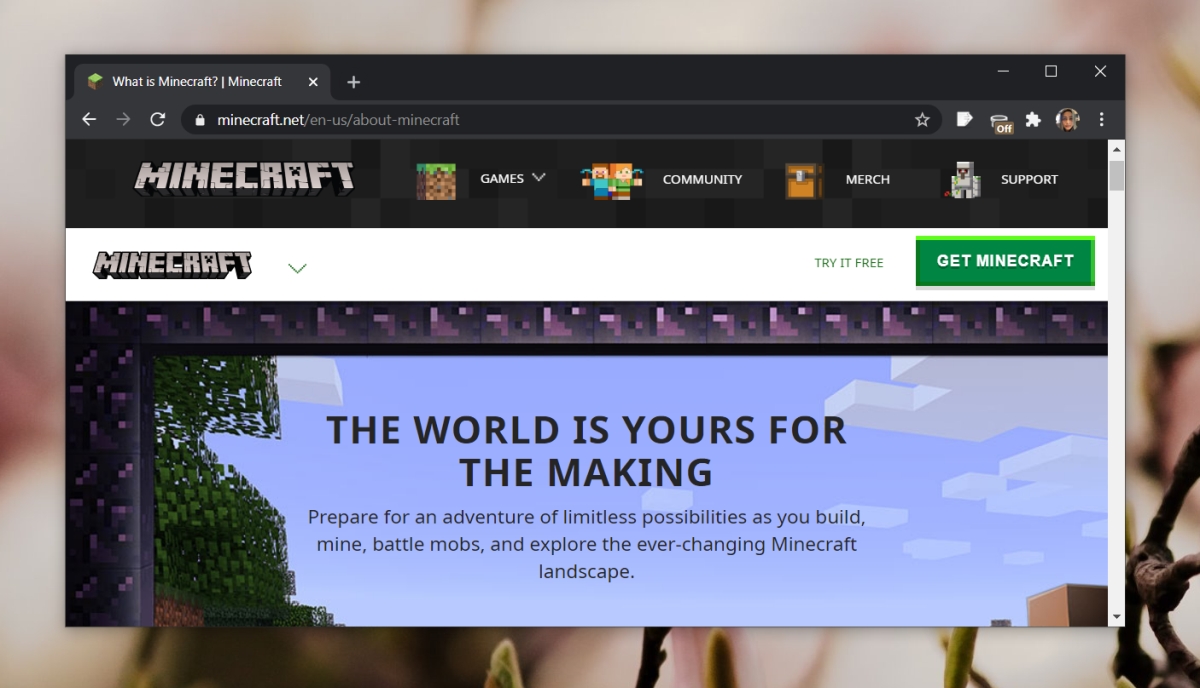The image size is (1200, 688).
Task: Open the Chrome profile avatar
Action: (x=1067, y=120)
